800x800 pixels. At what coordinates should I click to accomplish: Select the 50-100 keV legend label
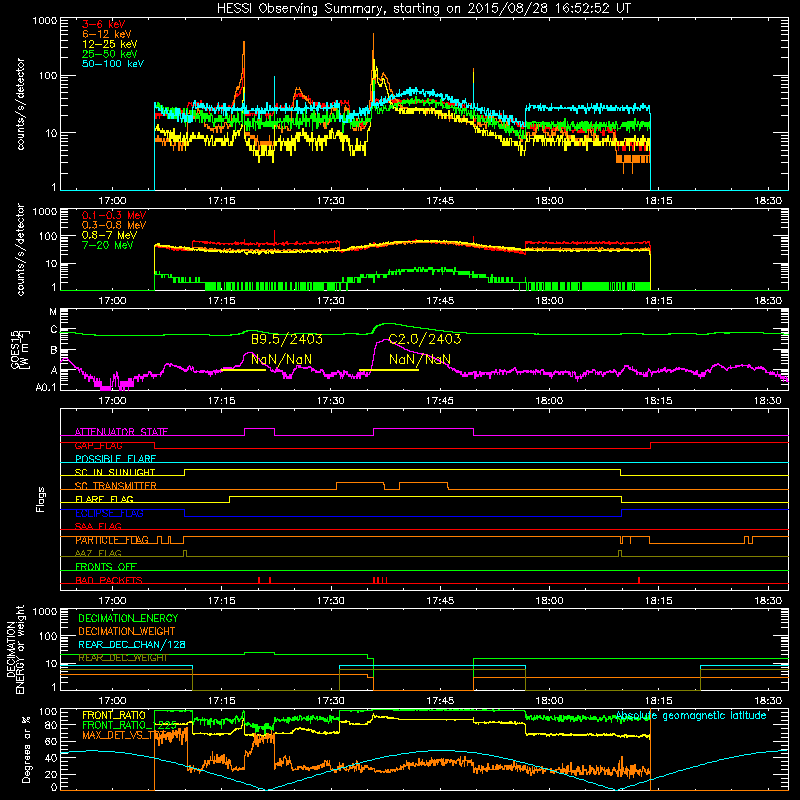113,64
